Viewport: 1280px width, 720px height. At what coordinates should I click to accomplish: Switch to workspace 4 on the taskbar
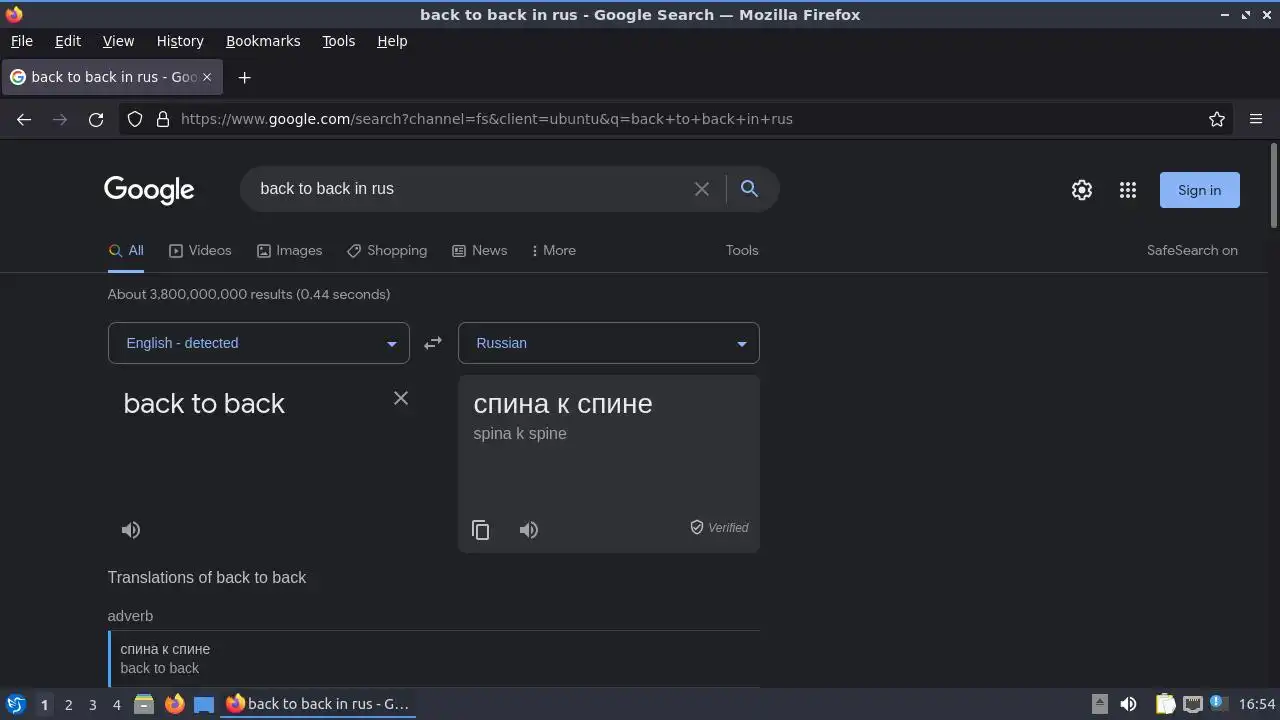tap(116, 705)
